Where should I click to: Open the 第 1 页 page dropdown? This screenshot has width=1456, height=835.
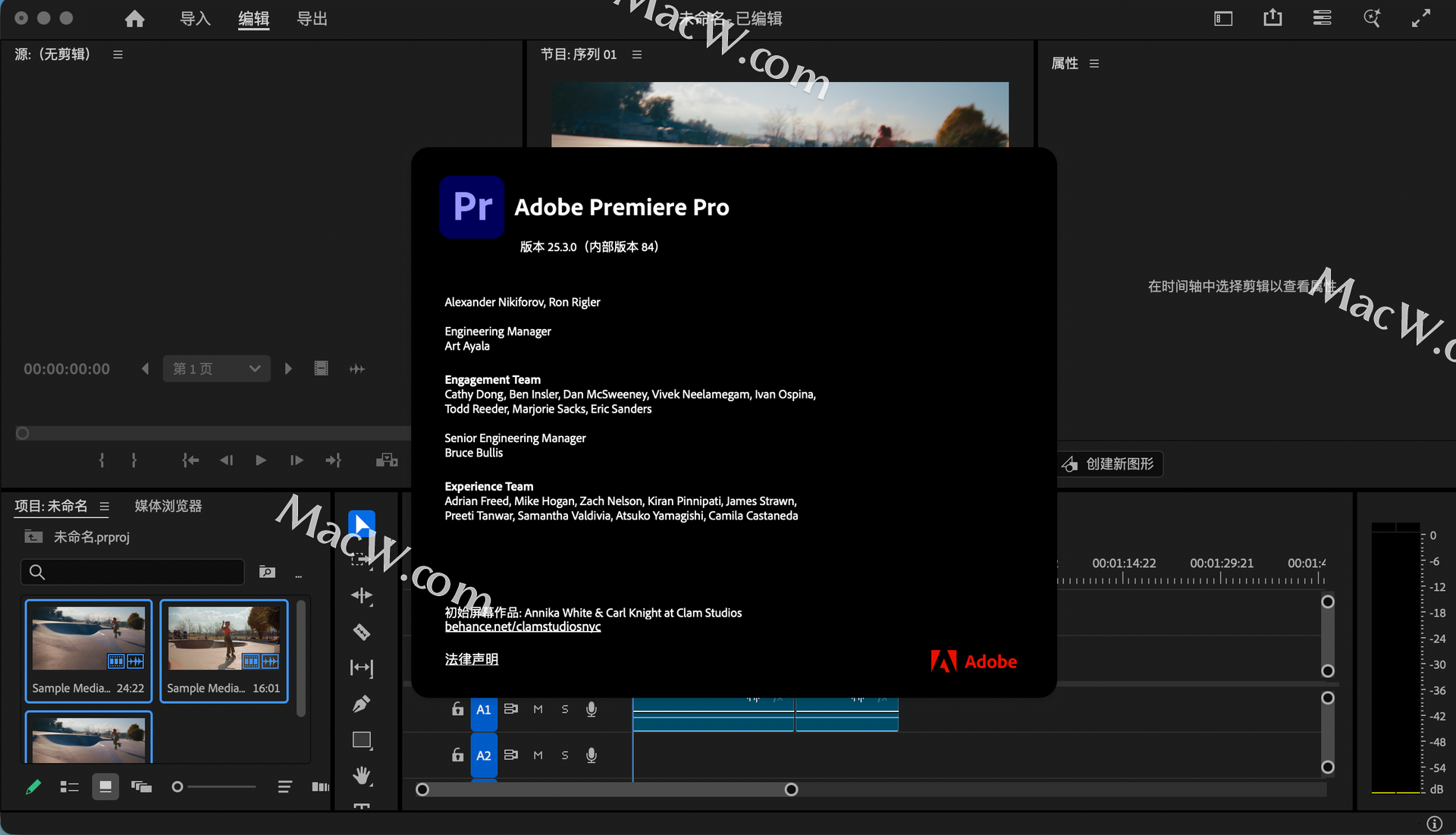click(x=217, y=369)
